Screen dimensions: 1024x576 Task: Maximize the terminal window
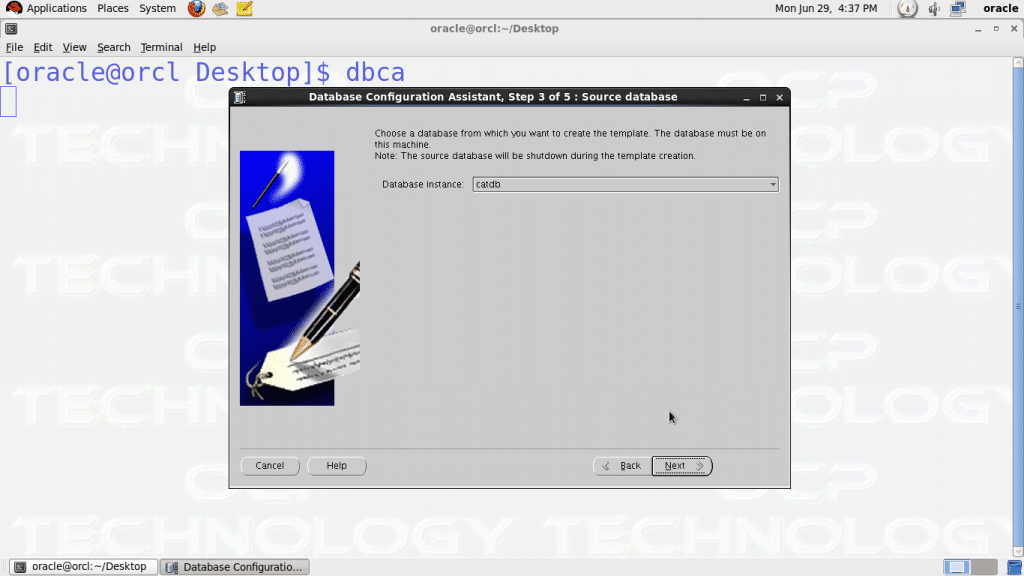coord(996,29)
